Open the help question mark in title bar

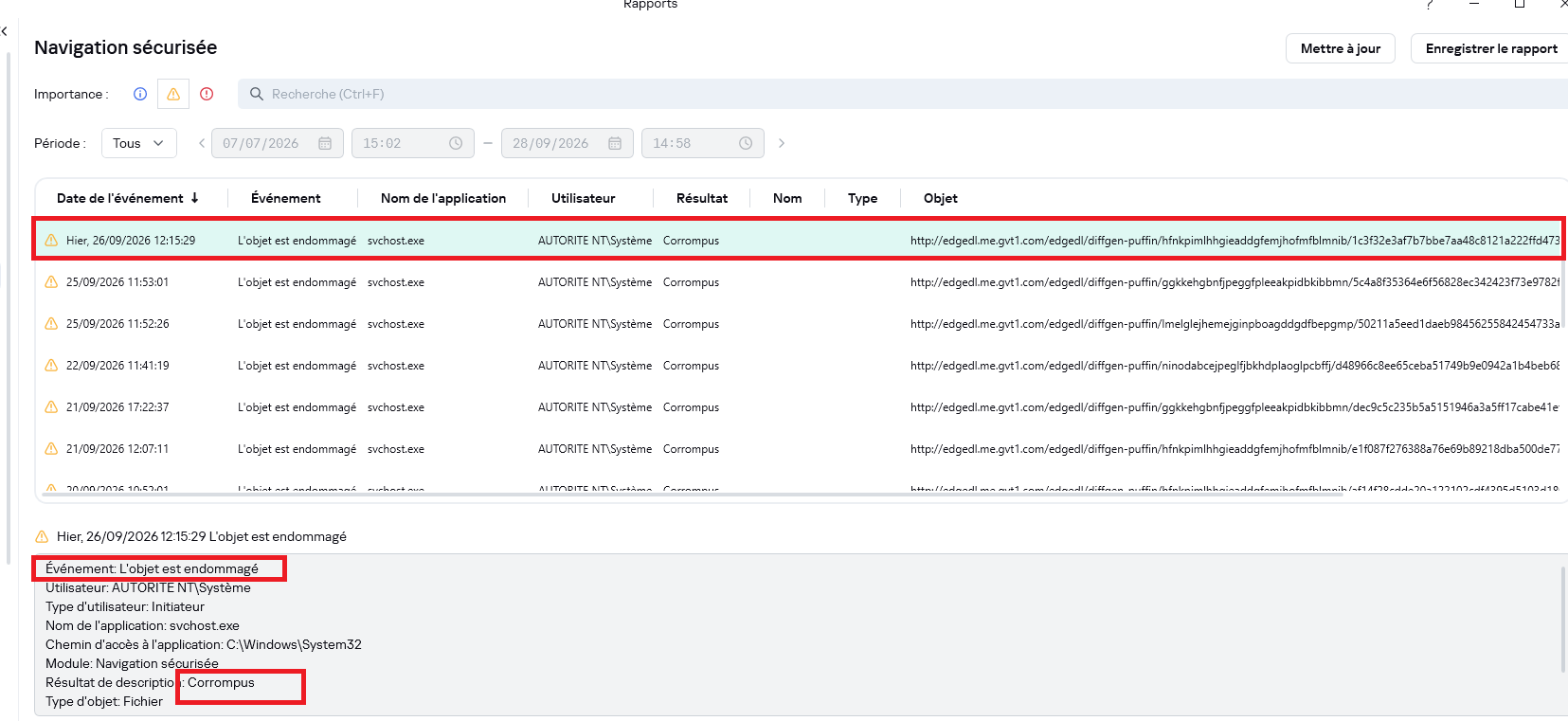pyautogui.click(x=1429, y=5)
